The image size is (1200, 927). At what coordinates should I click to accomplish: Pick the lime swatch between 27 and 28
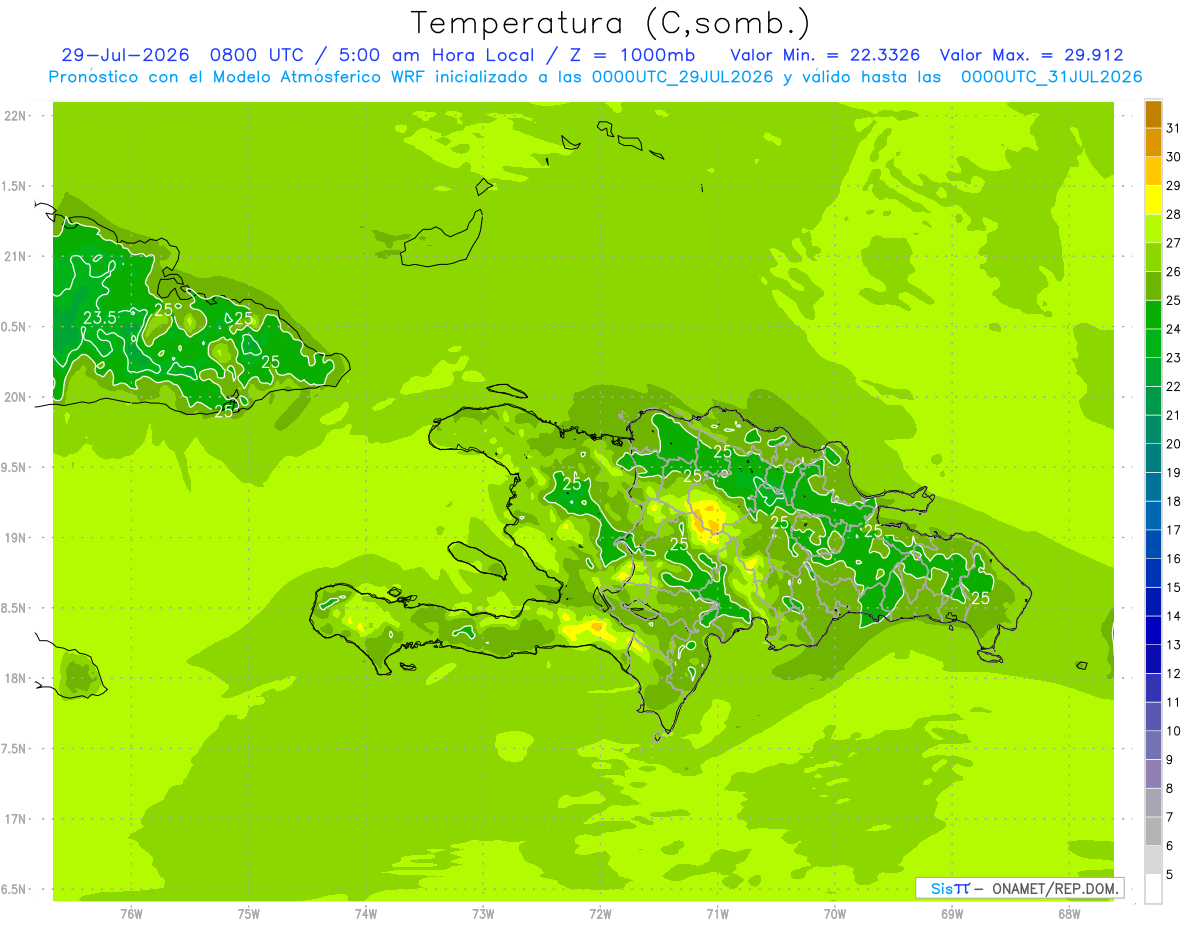coord(1153,228)
